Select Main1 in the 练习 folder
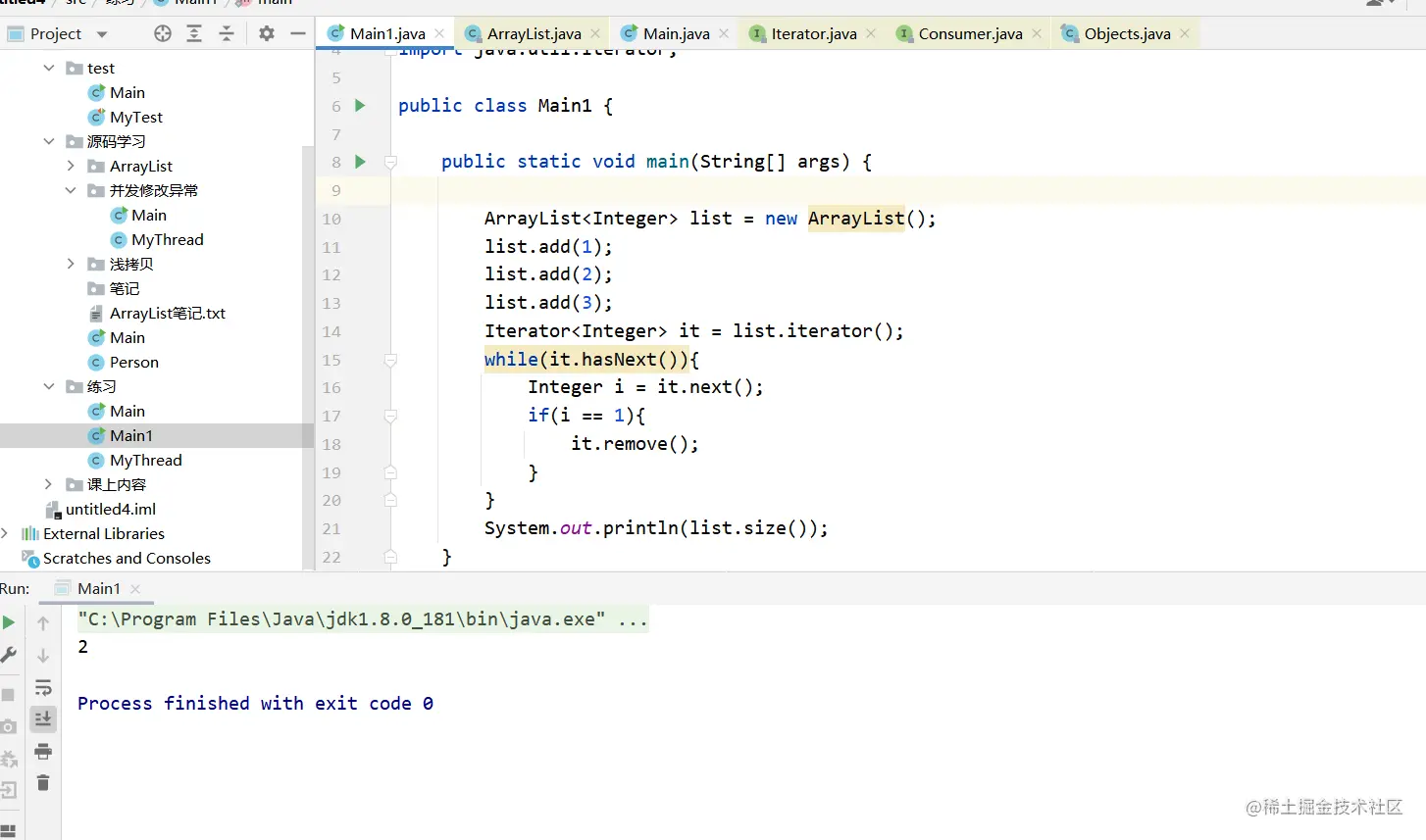The width and height of the screenshot is (1426, 840). point(121,435)
